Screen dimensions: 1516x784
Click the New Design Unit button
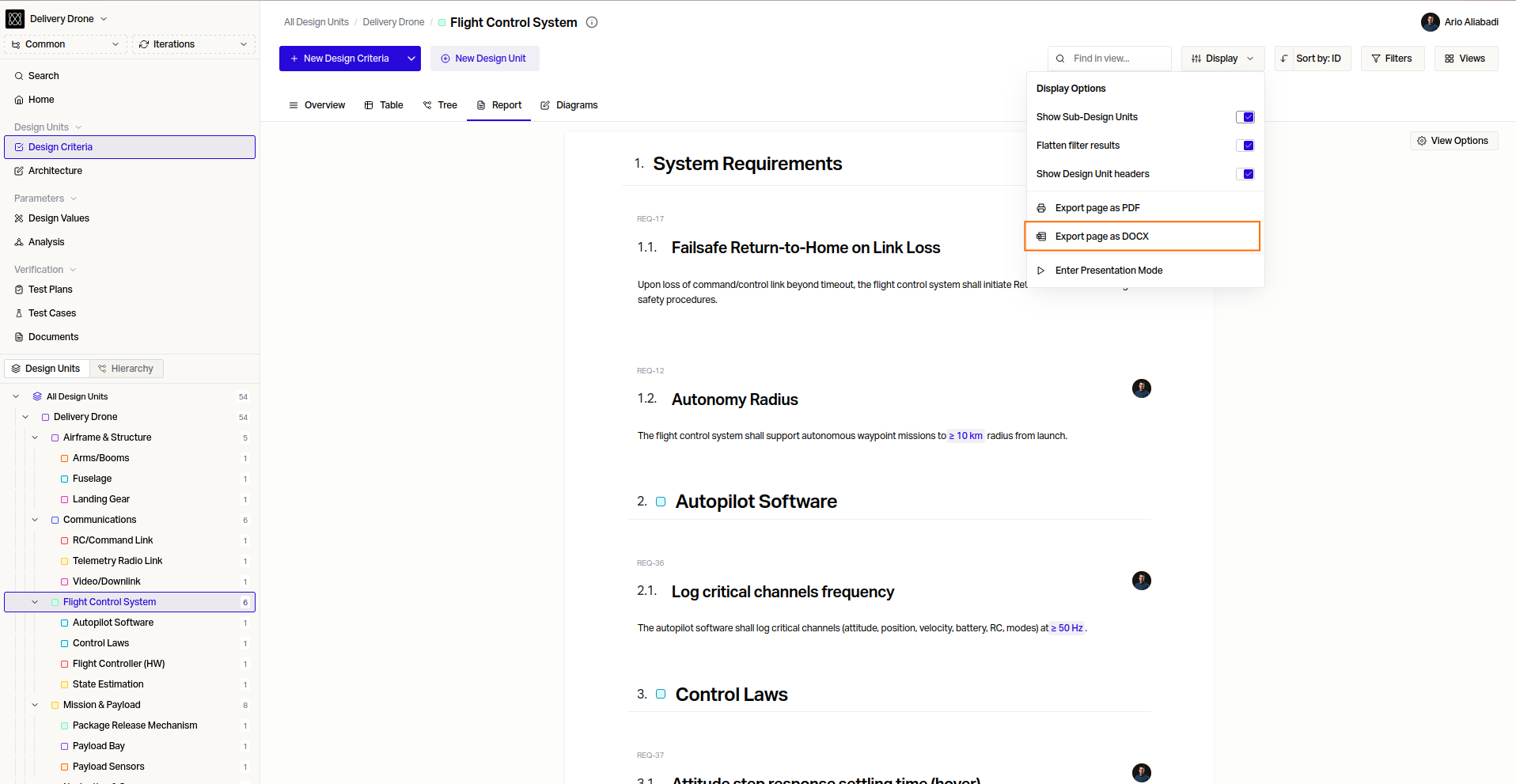[x=484, y=59]
